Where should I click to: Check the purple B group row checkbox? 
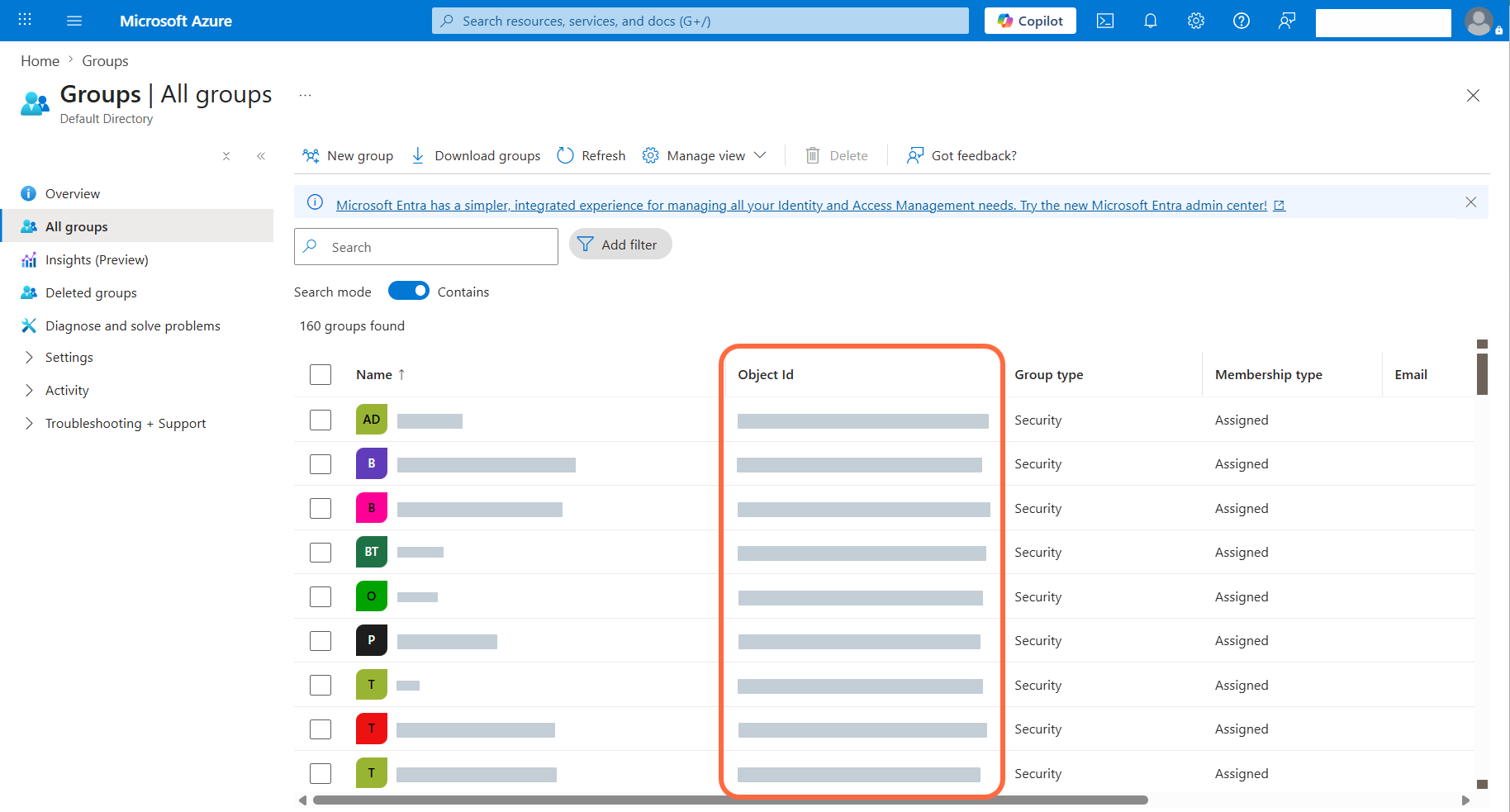[321, 464]
